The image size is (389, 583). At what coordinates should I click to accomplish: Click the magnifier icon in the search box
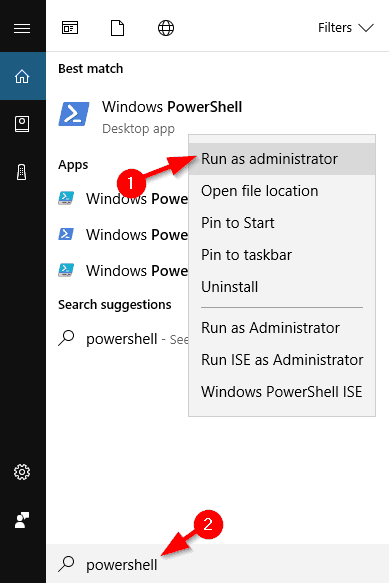(66, 564)
